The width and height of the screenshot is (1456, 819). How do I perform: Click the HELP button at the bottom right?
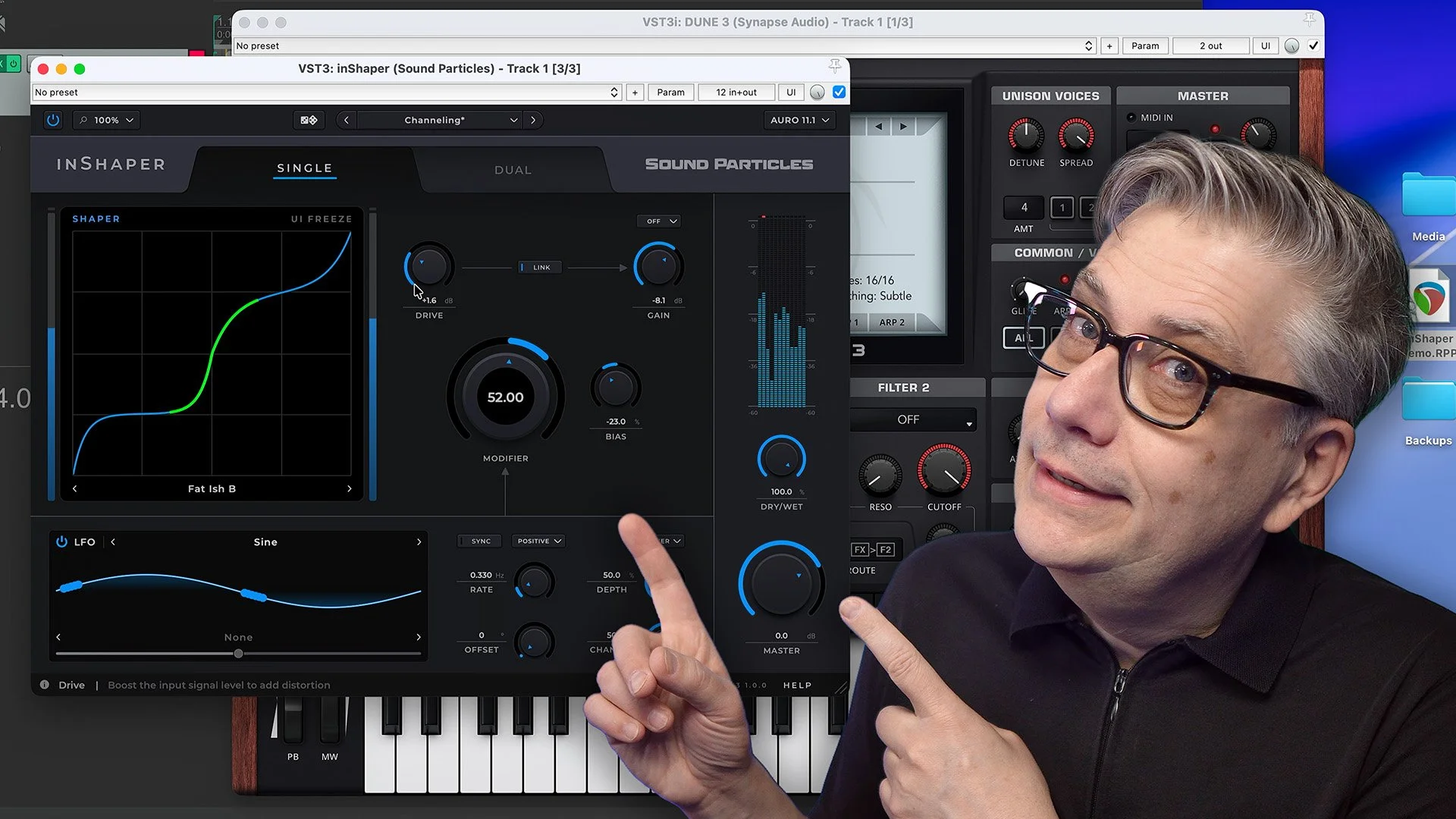[x=797, y=685]
